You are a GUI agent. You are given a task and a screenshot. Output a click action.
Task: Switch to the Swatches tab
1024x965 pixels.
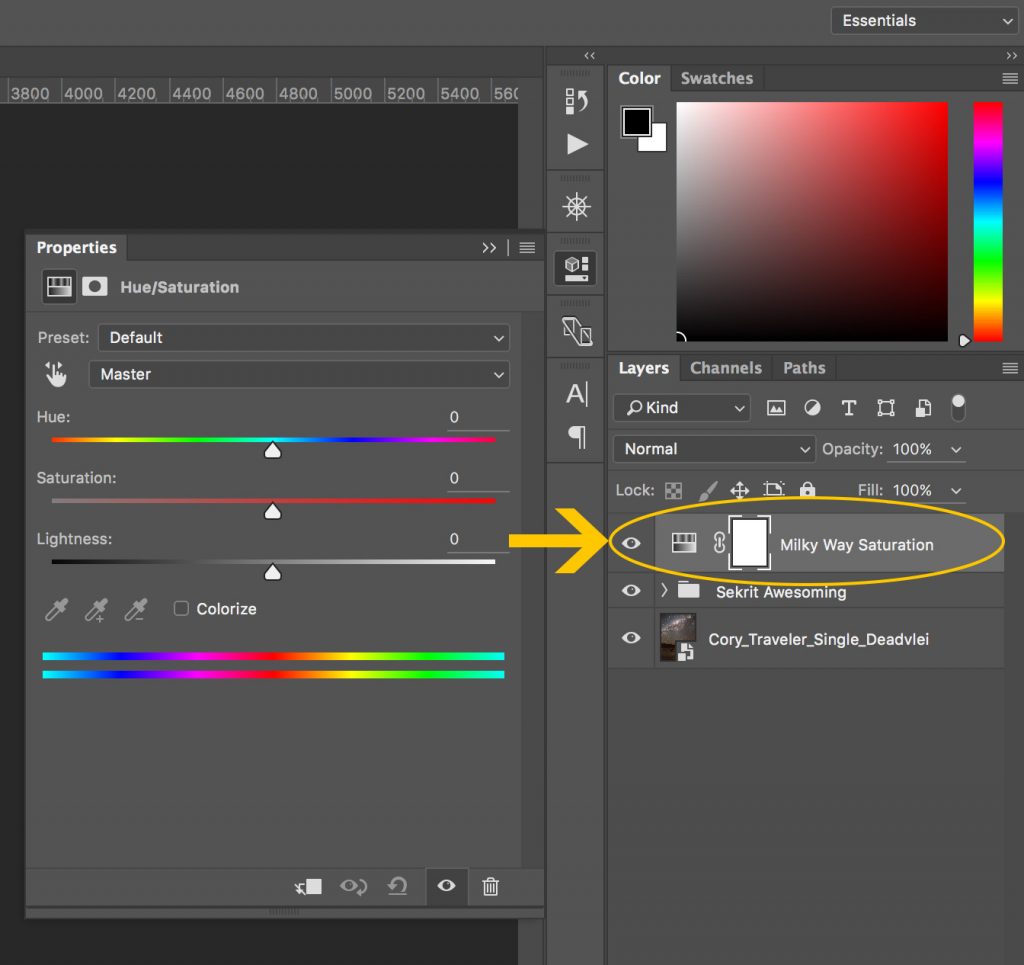(x=717, y=78)
